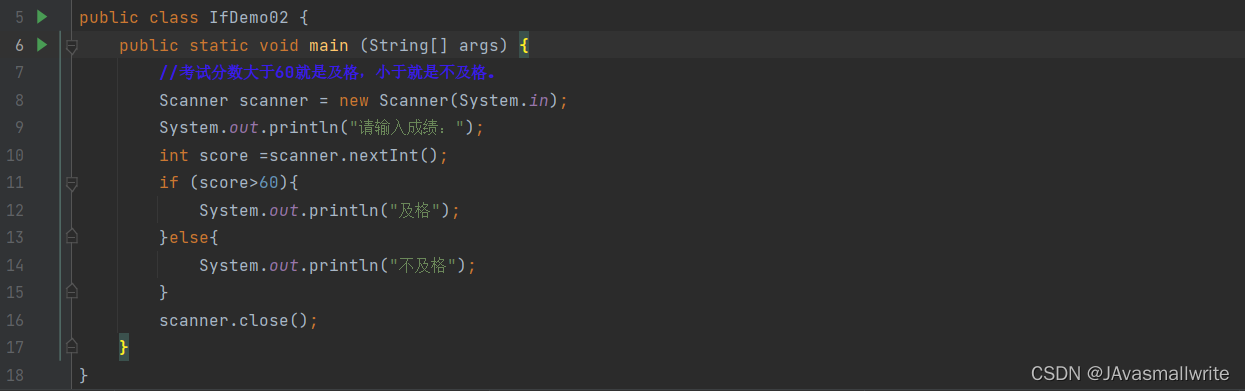1245x391 pixels.
Task: Click the highlighted opening brace on line 6
Action: 524,45
